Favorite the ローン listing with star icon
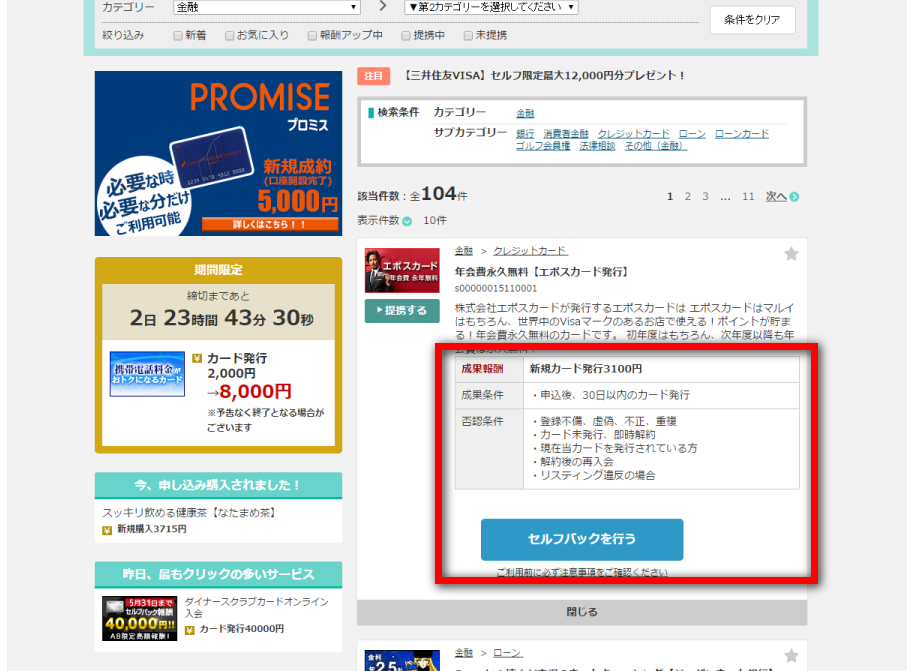Viewport: 911px width, 671px height. [x=791, y=656]
